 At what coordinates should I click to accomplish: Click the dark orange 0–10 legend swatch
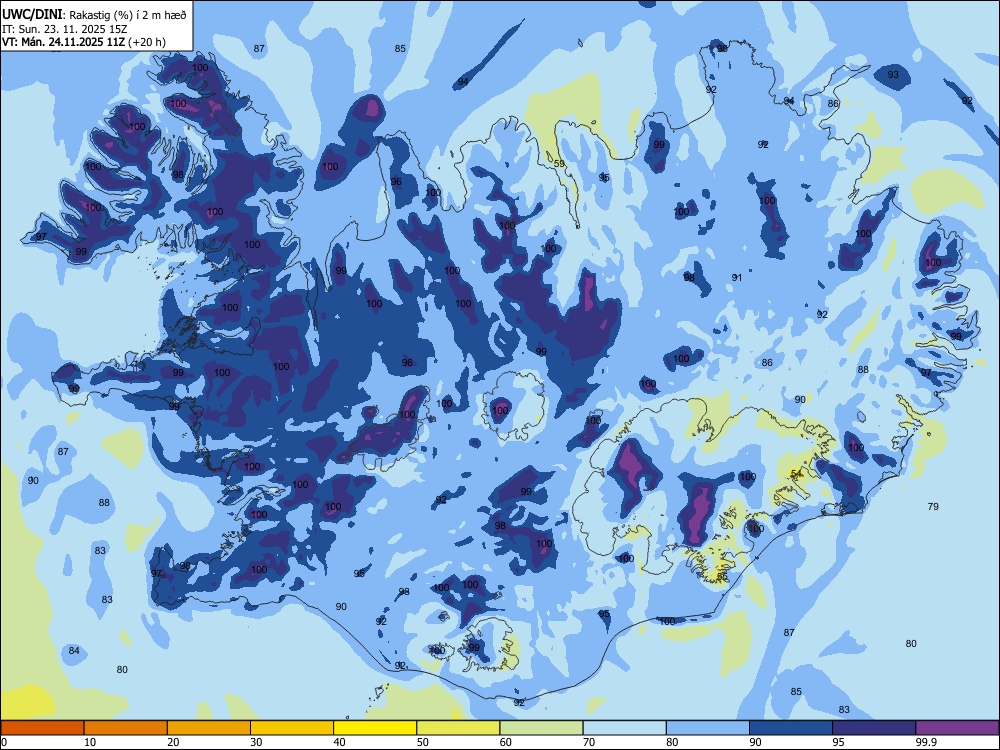click(x=42, y=728)
